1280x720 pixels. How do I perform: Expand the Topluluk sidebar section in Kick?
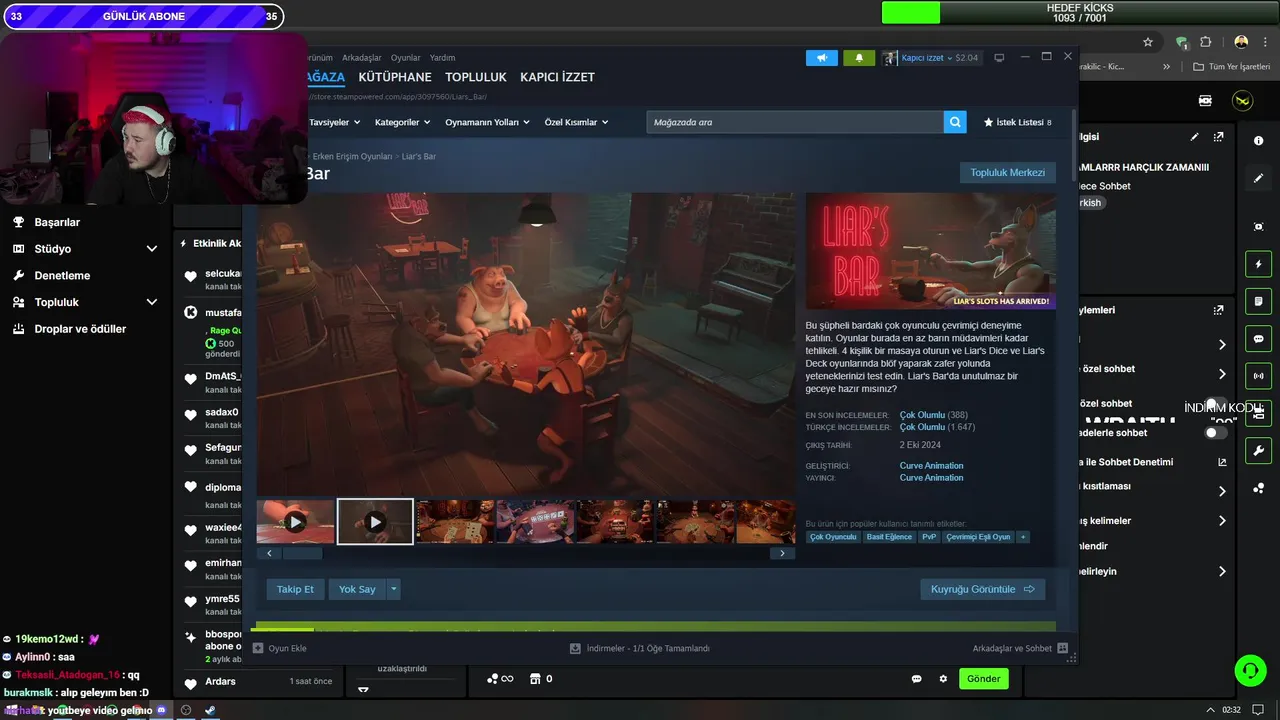point(152,302)
